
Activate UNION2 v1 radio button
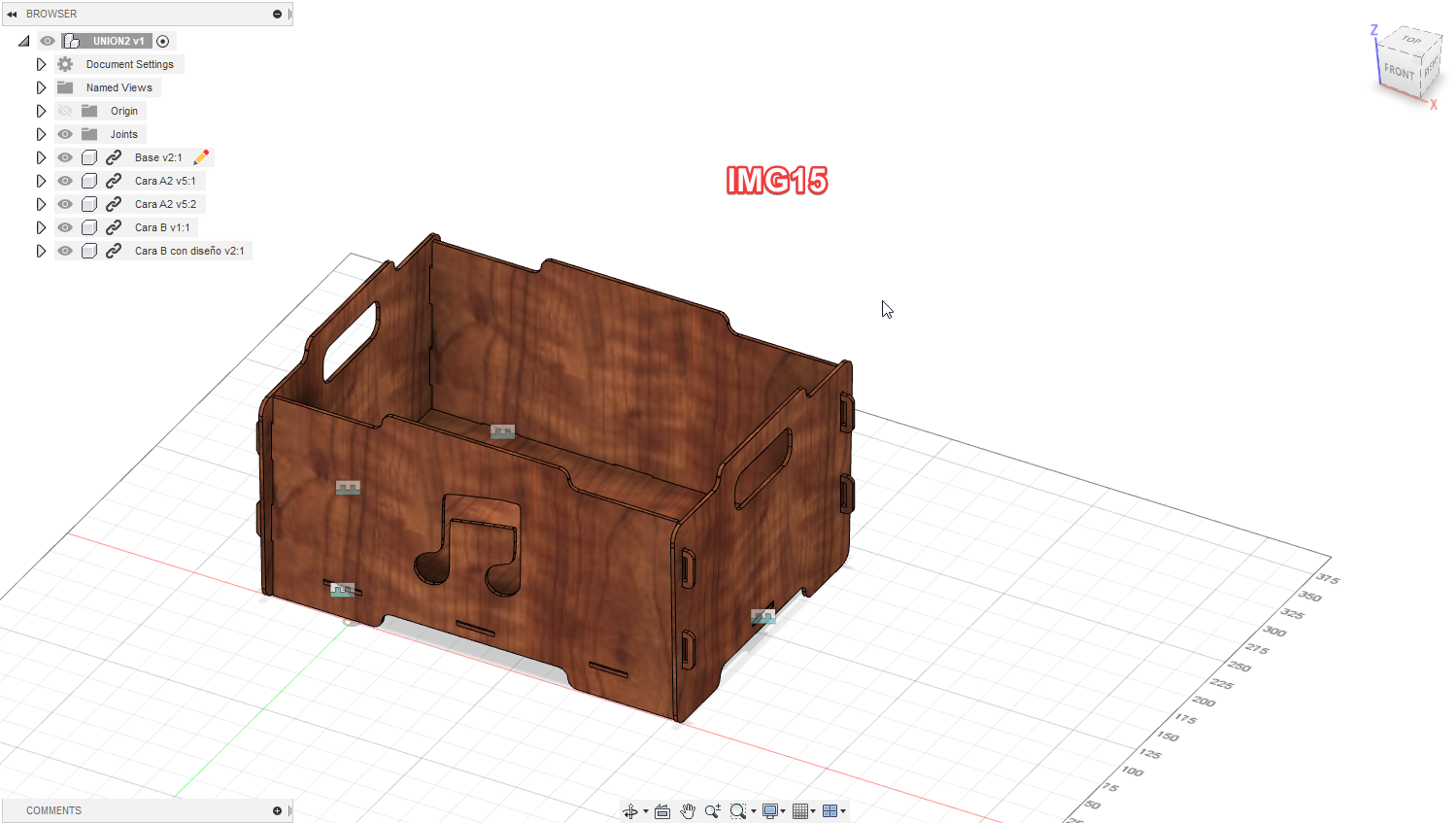point(163,41)
